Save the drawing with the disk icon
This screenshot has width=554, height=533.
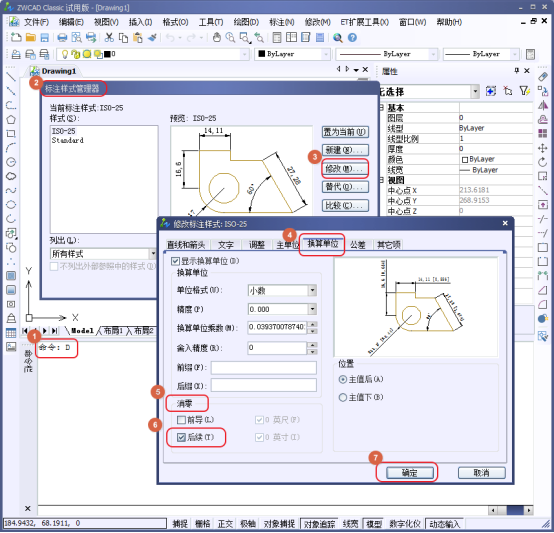pyautogui.click(x=45, y=37)
